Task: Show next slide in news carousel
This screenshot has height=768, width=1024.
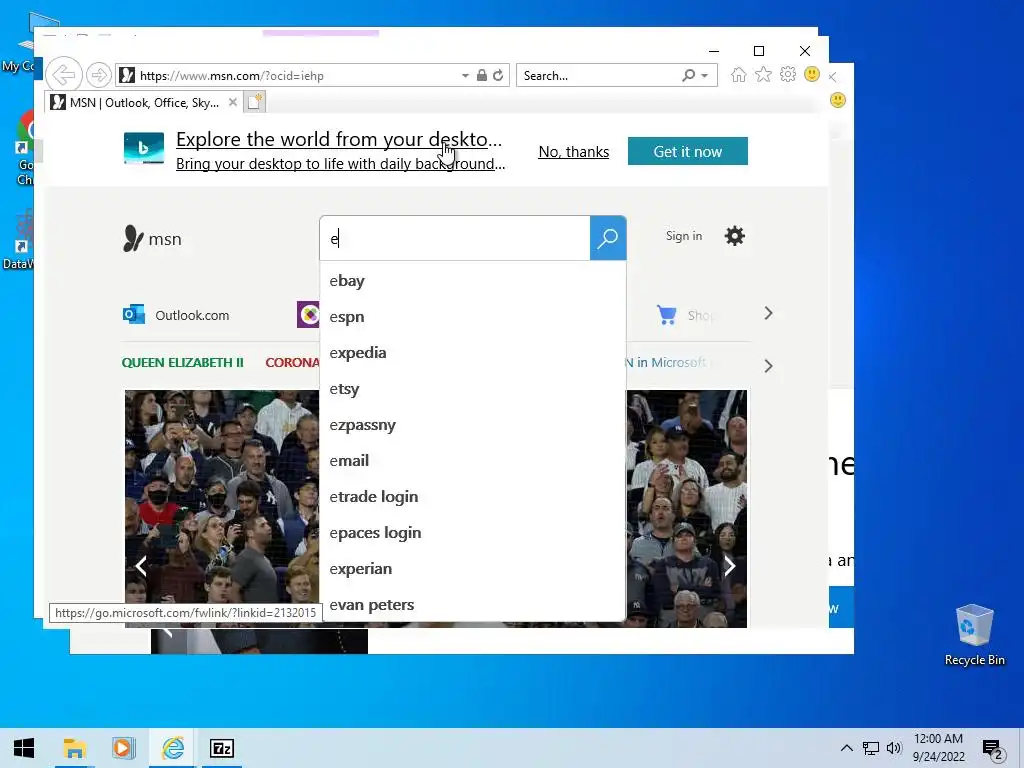Action: [x=730, y=566]
